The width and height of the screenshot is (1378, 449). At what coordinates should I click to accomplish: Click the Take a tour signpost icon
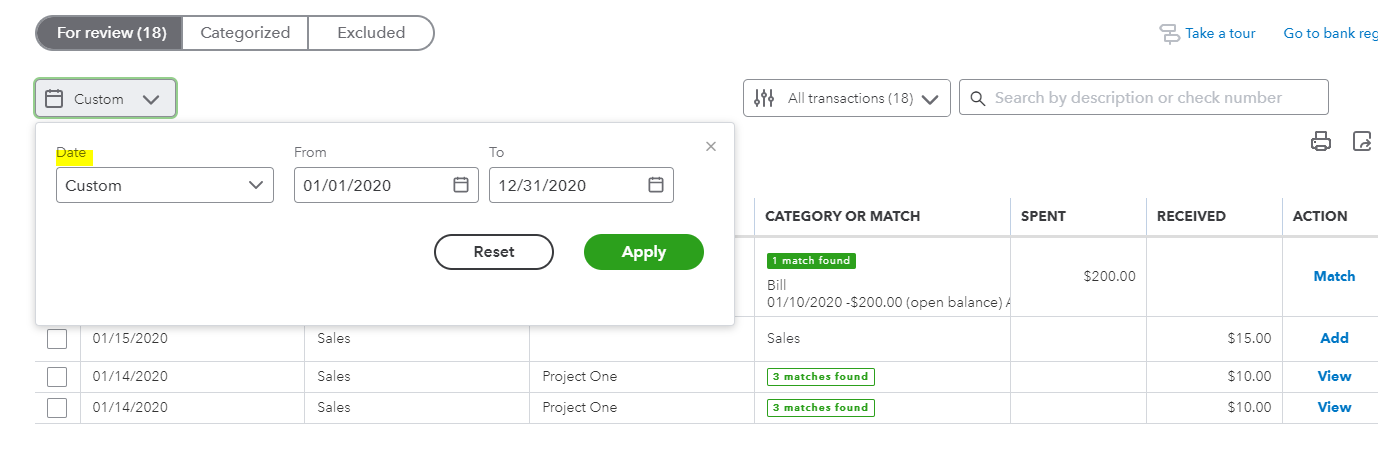pyautogui.click(x=1169, y=33)
